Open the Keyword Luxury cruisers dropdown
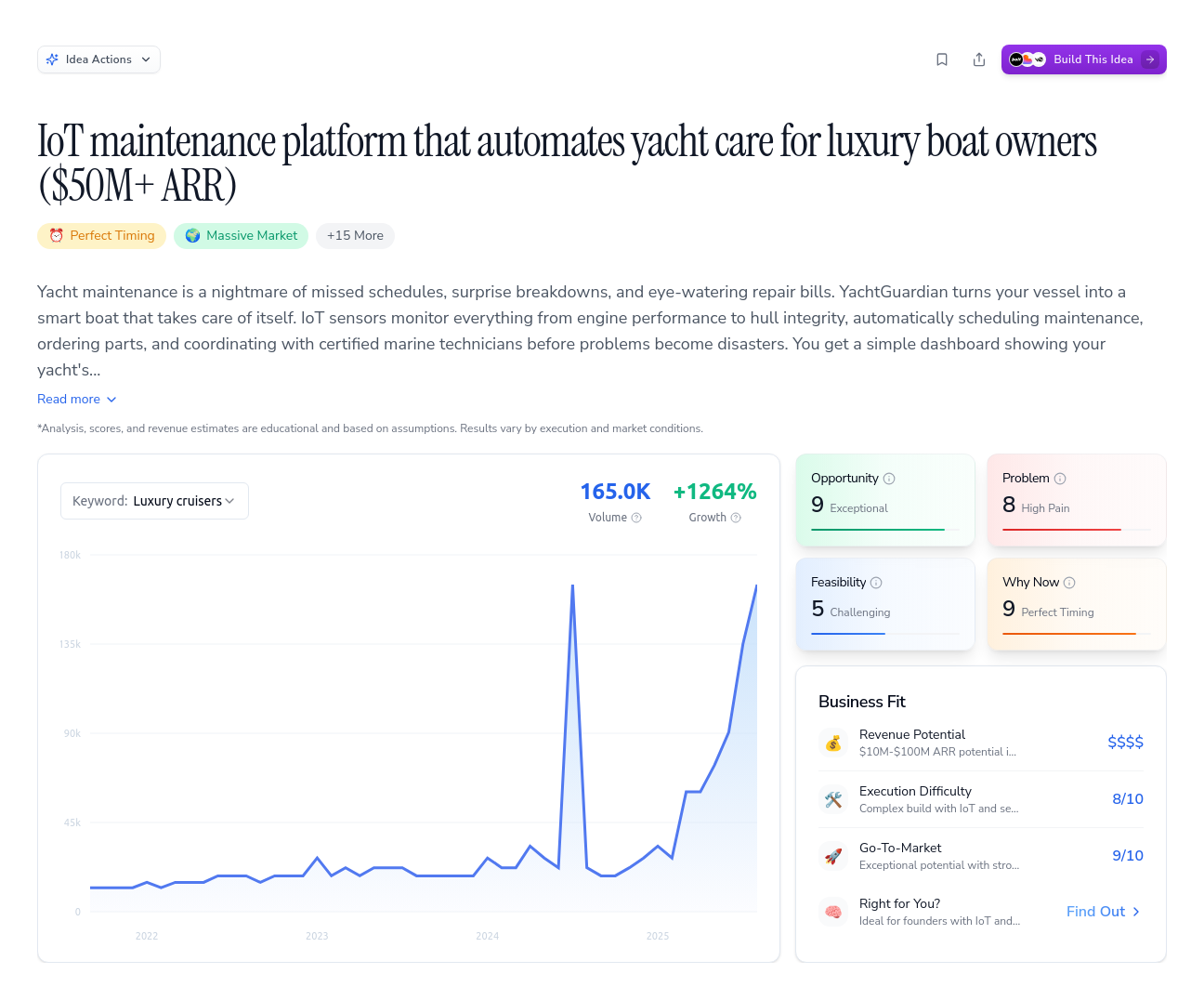This screenshot has width=1204, height=1000. point(154,501)
